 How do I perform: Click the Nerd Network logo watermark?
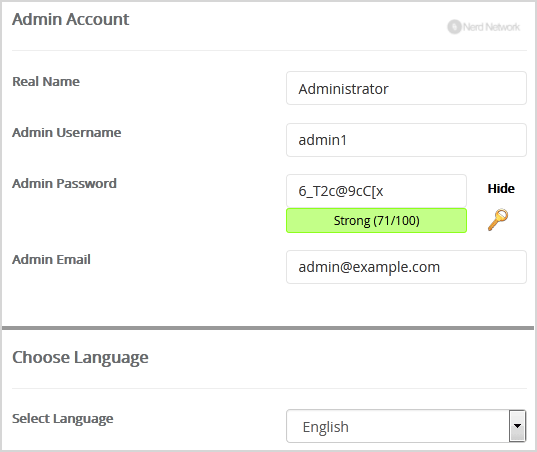click(x=484, y=27)
